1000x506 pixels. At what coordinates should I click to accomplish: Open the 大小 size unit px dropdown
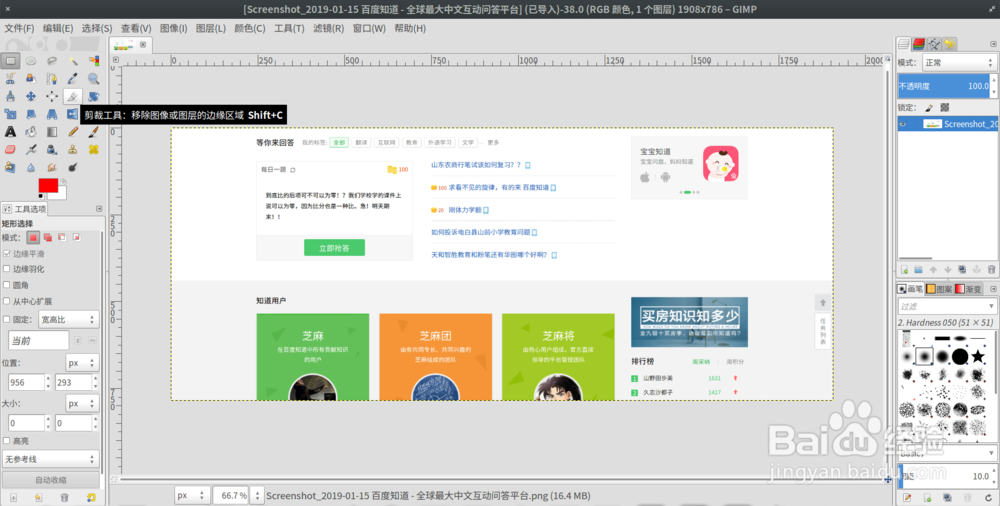pyautogui.click(x=82, y=403)
